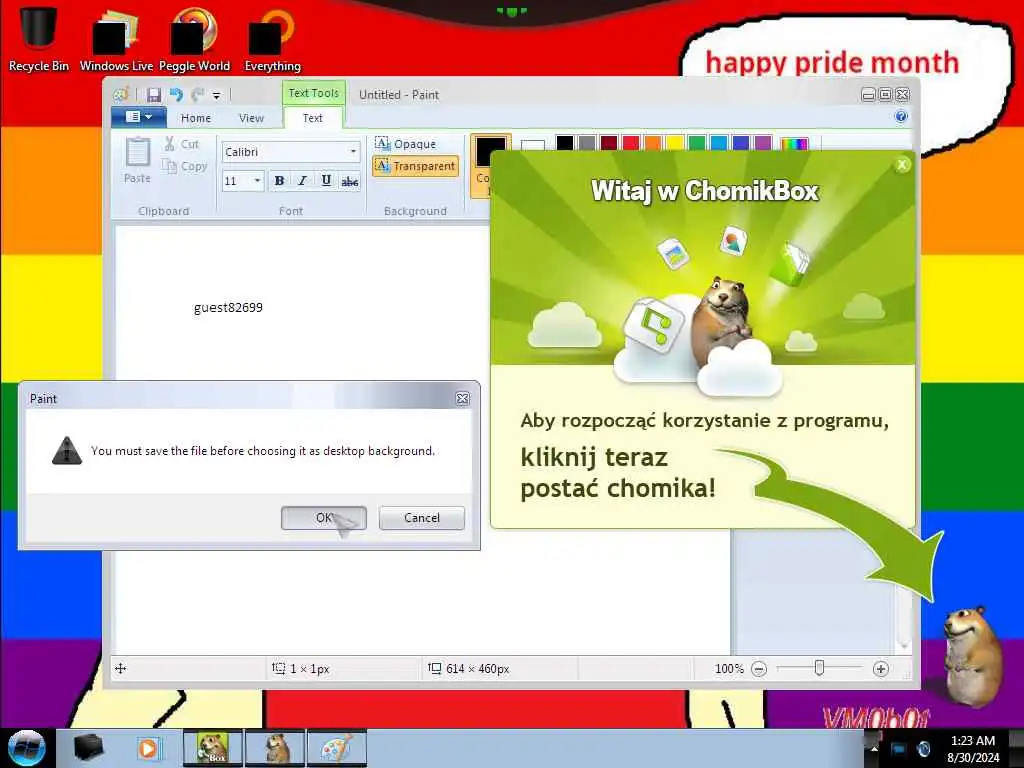Click the zoom out minus button
This screenshot has width=1024, height=768.
759,669
